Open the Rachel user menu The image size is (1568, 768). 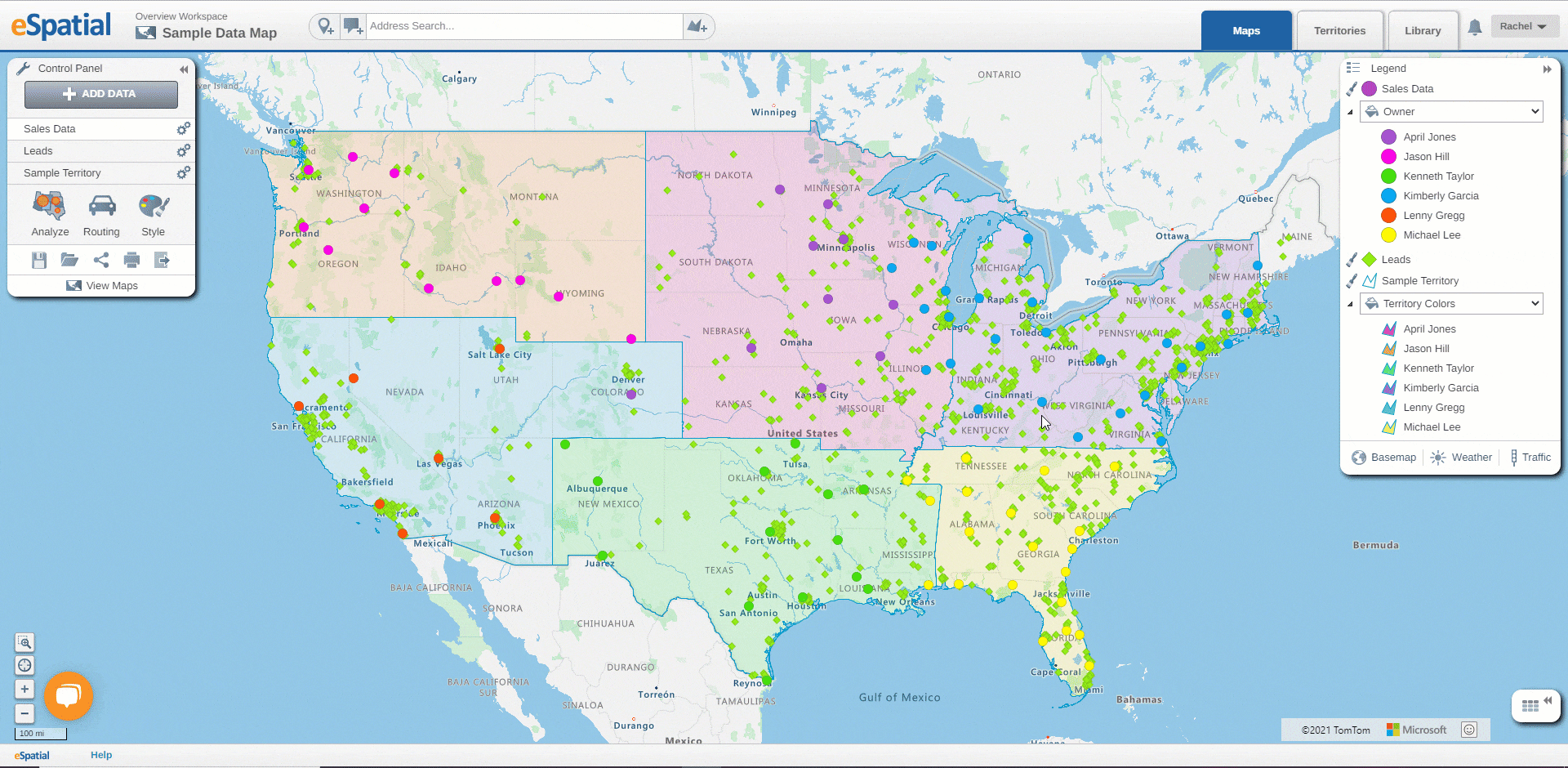(1524, 26)
